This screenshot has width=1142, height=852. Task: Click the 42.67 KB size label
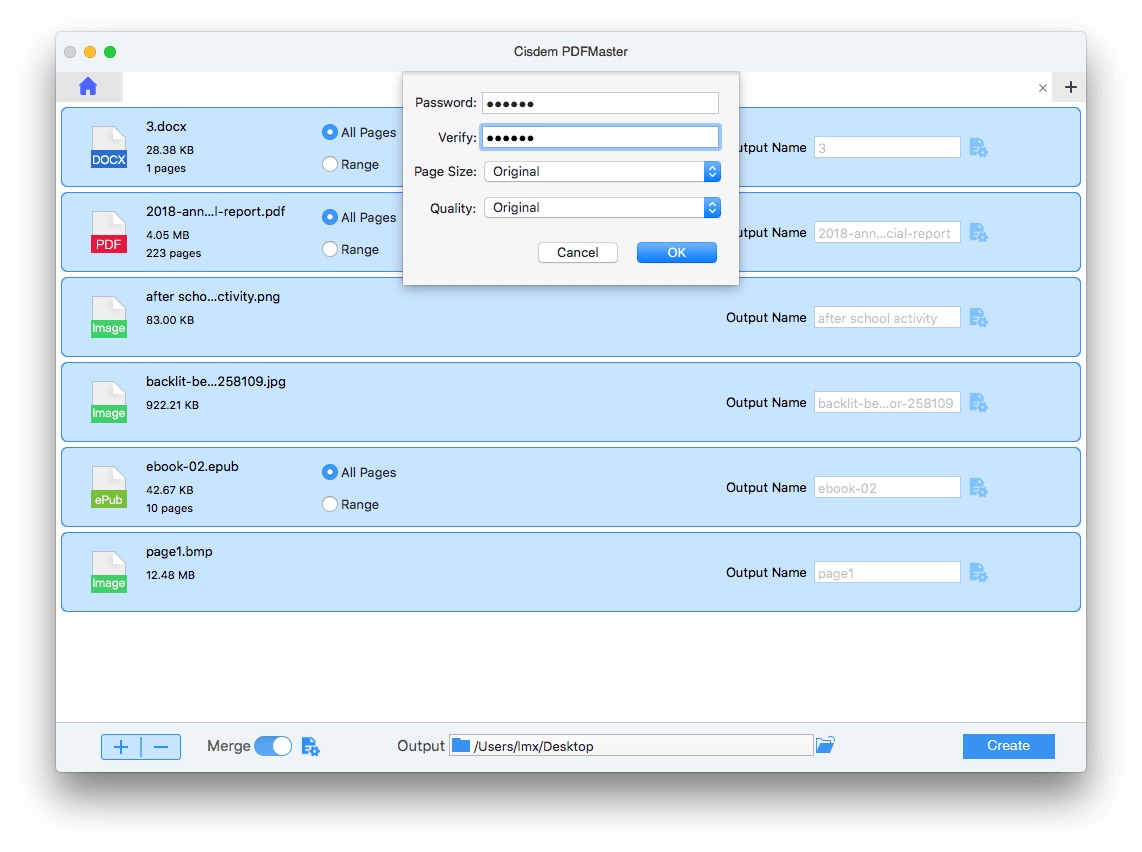(x=170, y=490)
